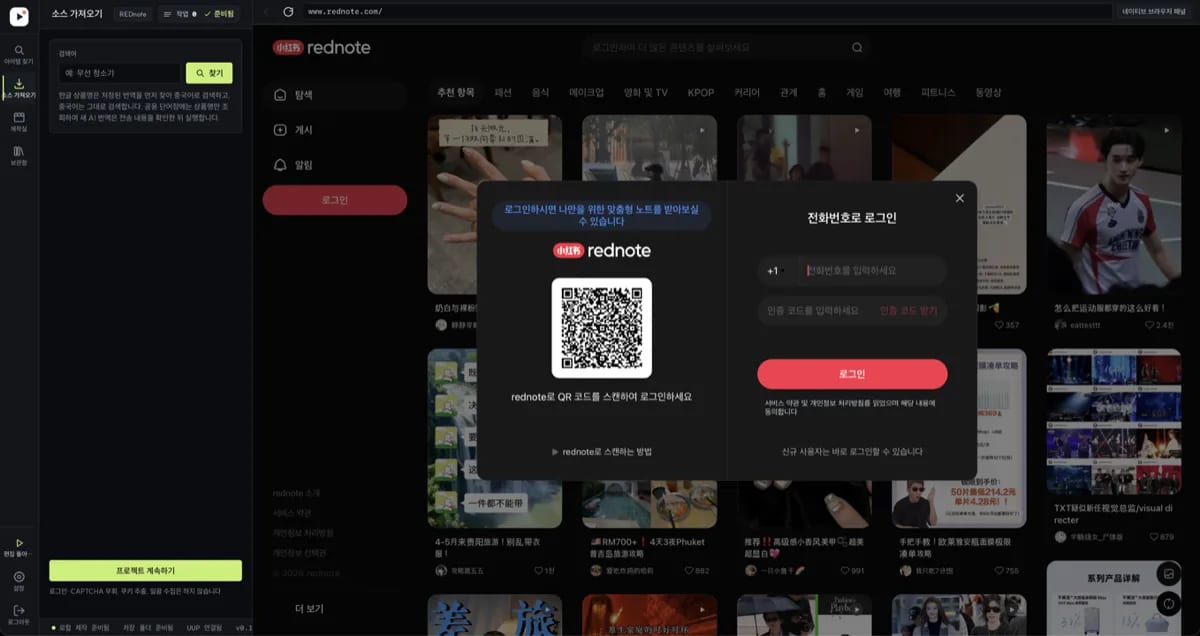1200x636 pixels.
Task: Click the red 로그인 button in sidebar
Action: pyautogui.click(x=334, y=200)
